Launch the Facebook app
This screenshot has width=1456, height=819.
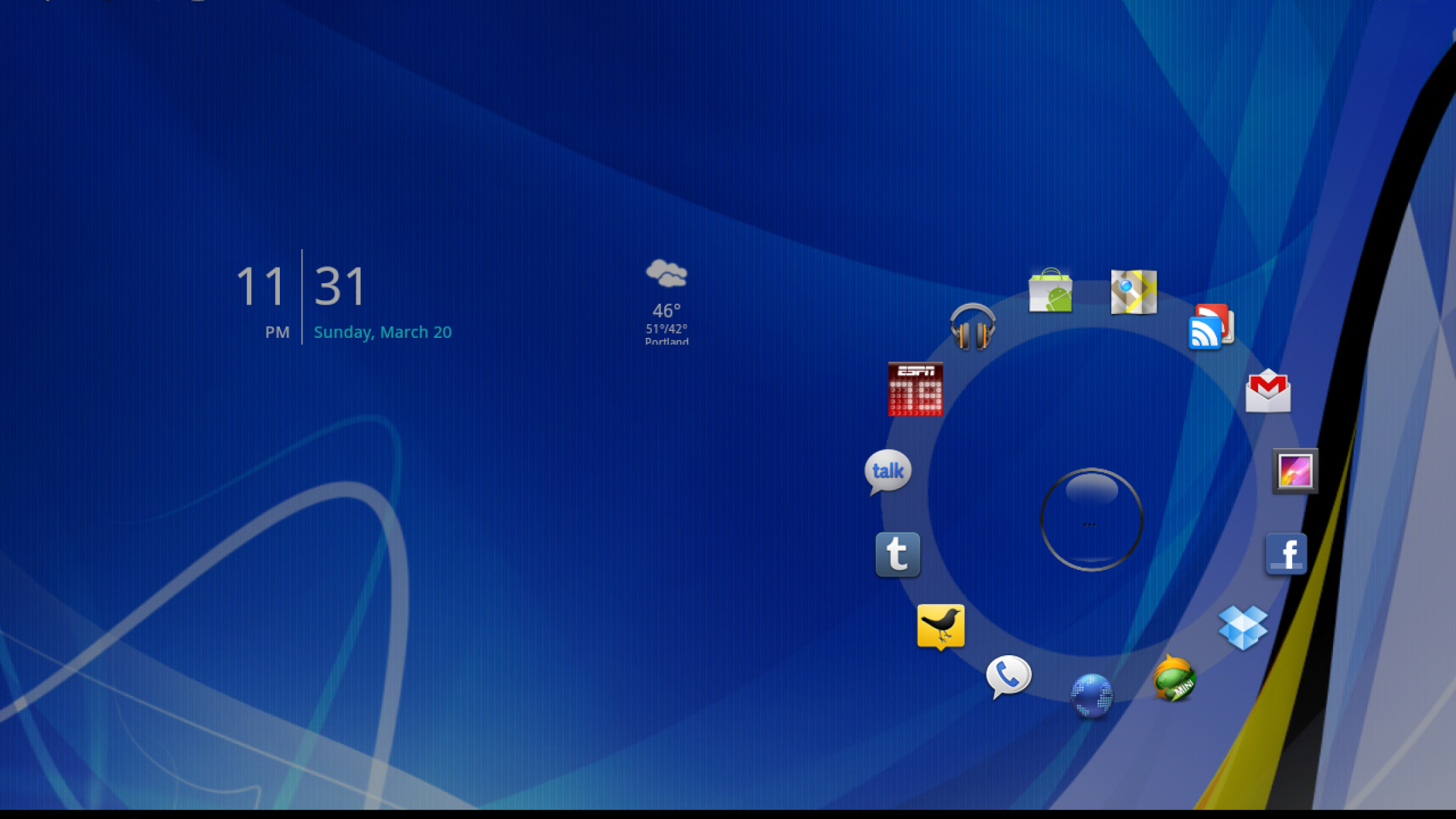click(1286, 554)
